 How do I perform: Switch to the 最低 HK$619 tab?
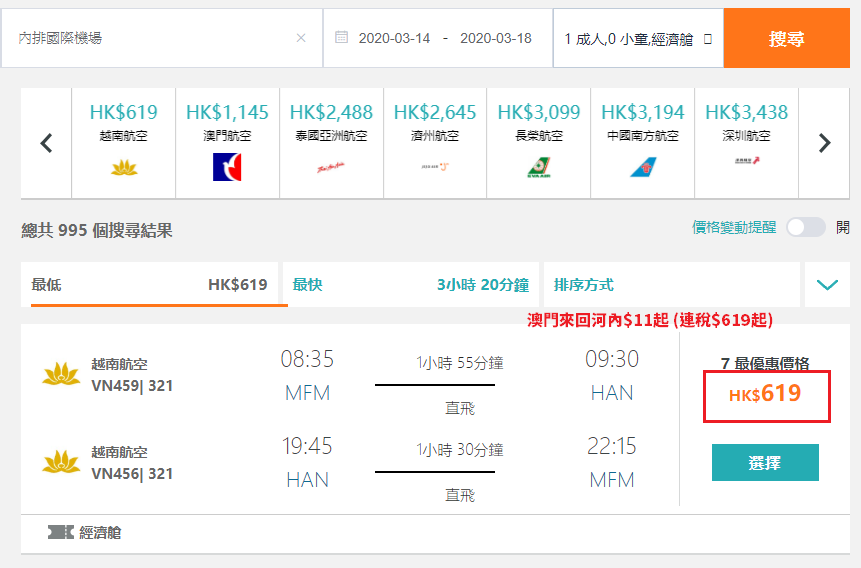point(149,285)
